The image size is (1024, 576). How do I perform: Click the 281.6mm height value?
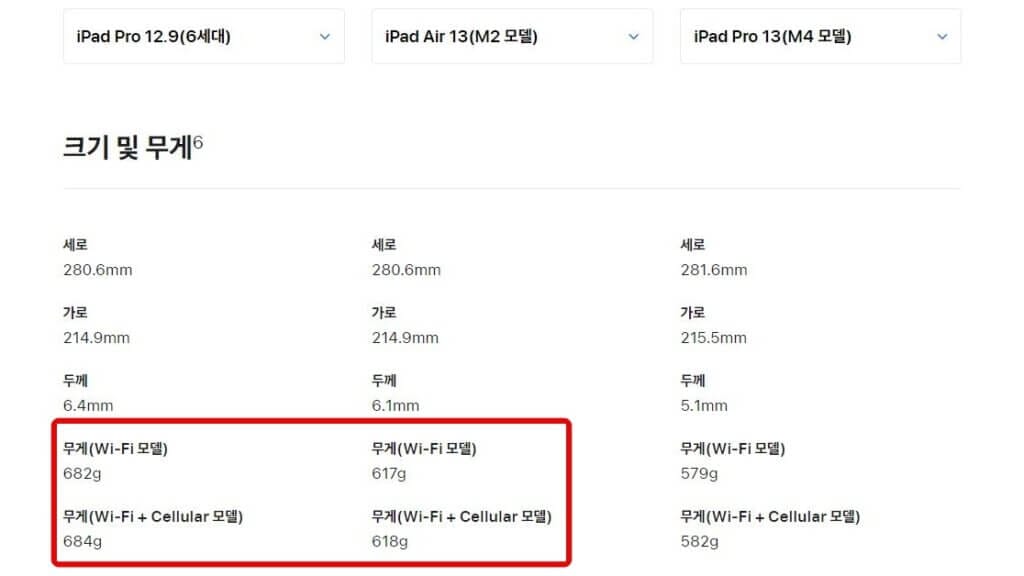(x=713, y=270)
